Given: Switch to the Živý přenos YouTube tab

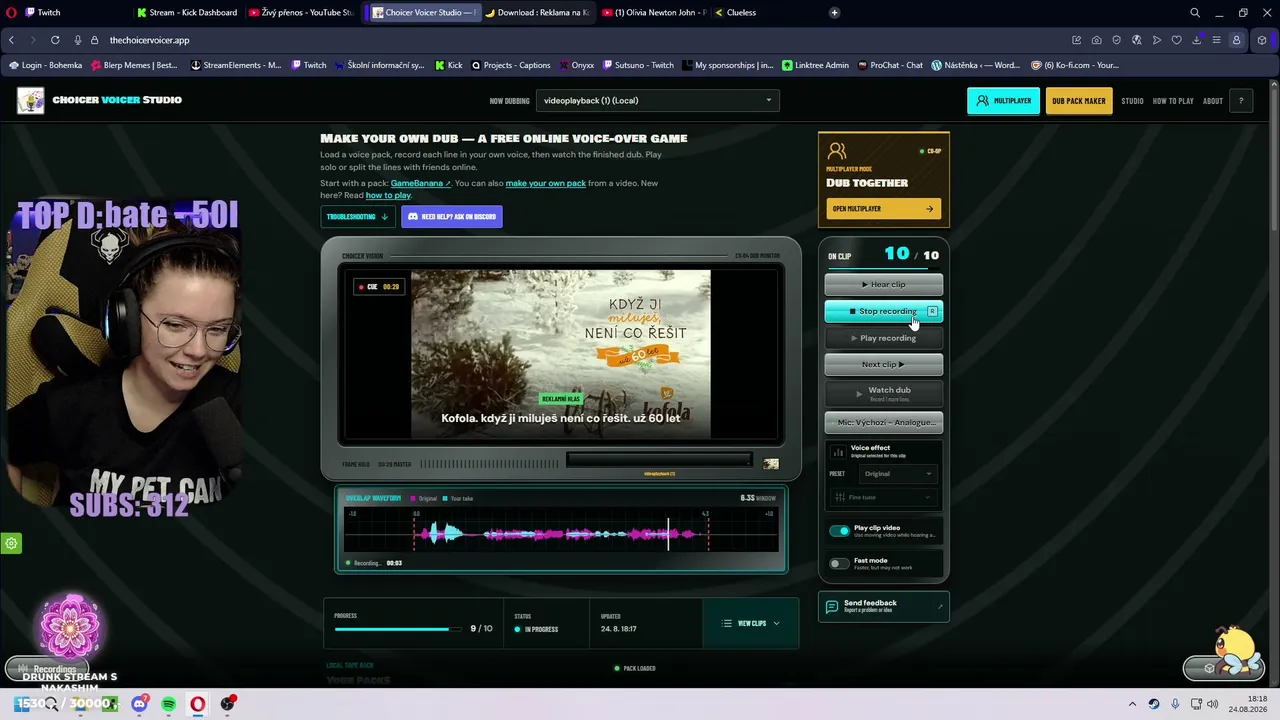Looking at the screenshot, I should pos(300,12).
